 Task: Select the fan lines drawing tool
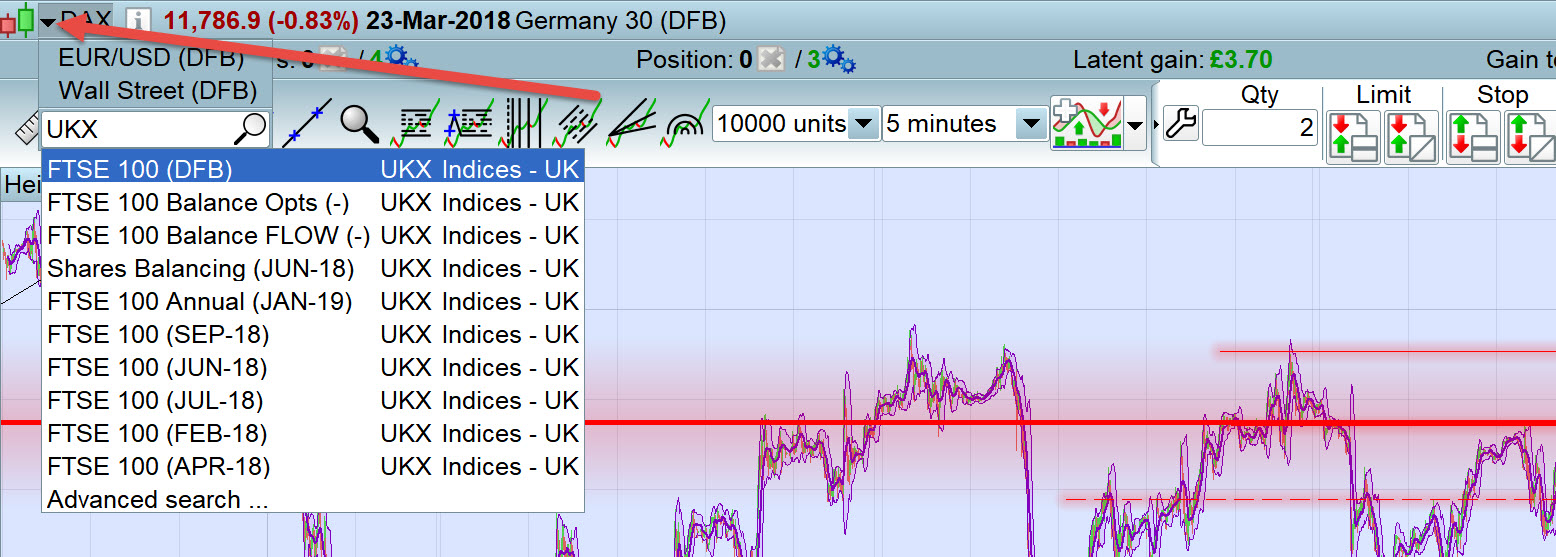632,123
